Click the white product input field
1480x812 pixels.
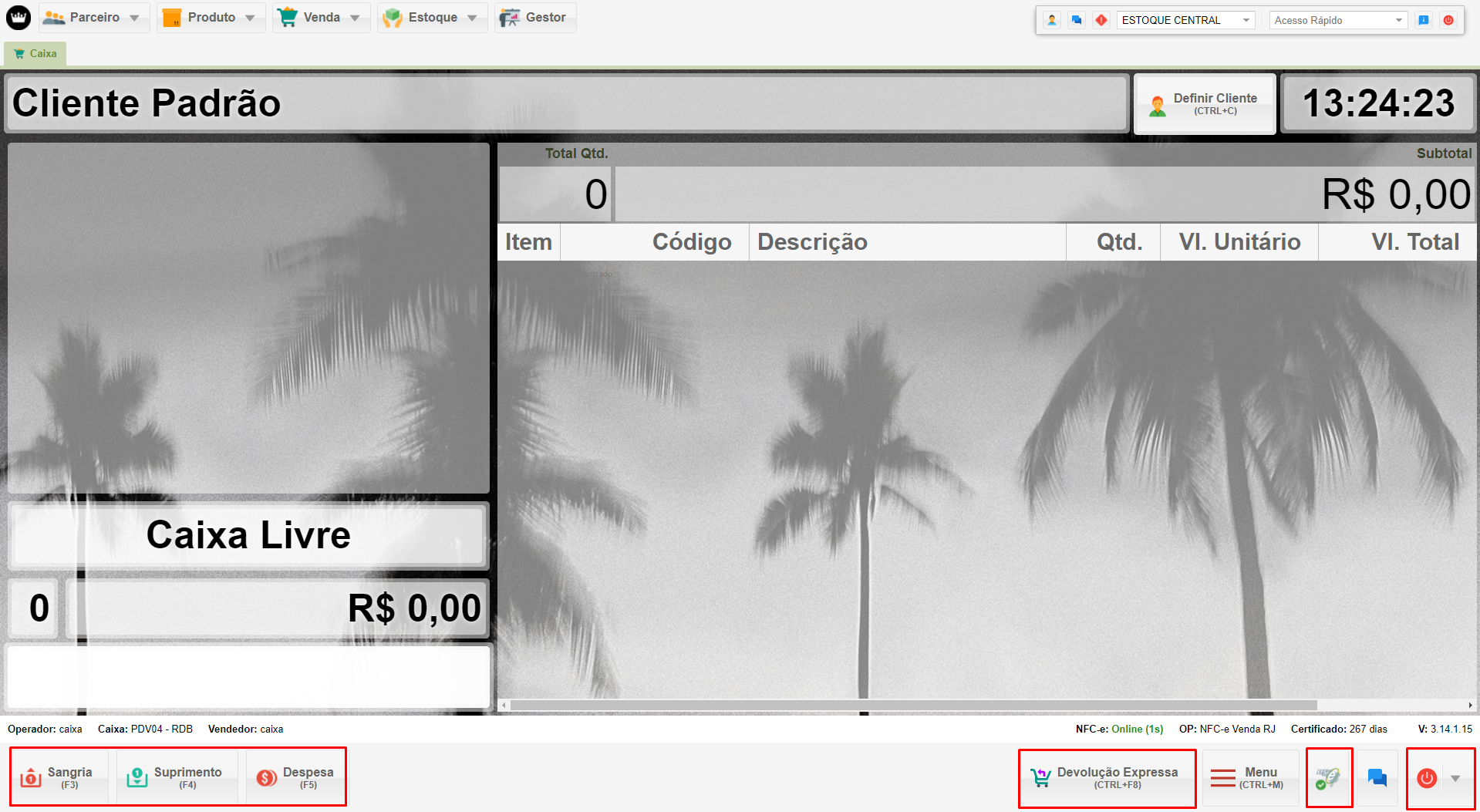pos(248,676)
